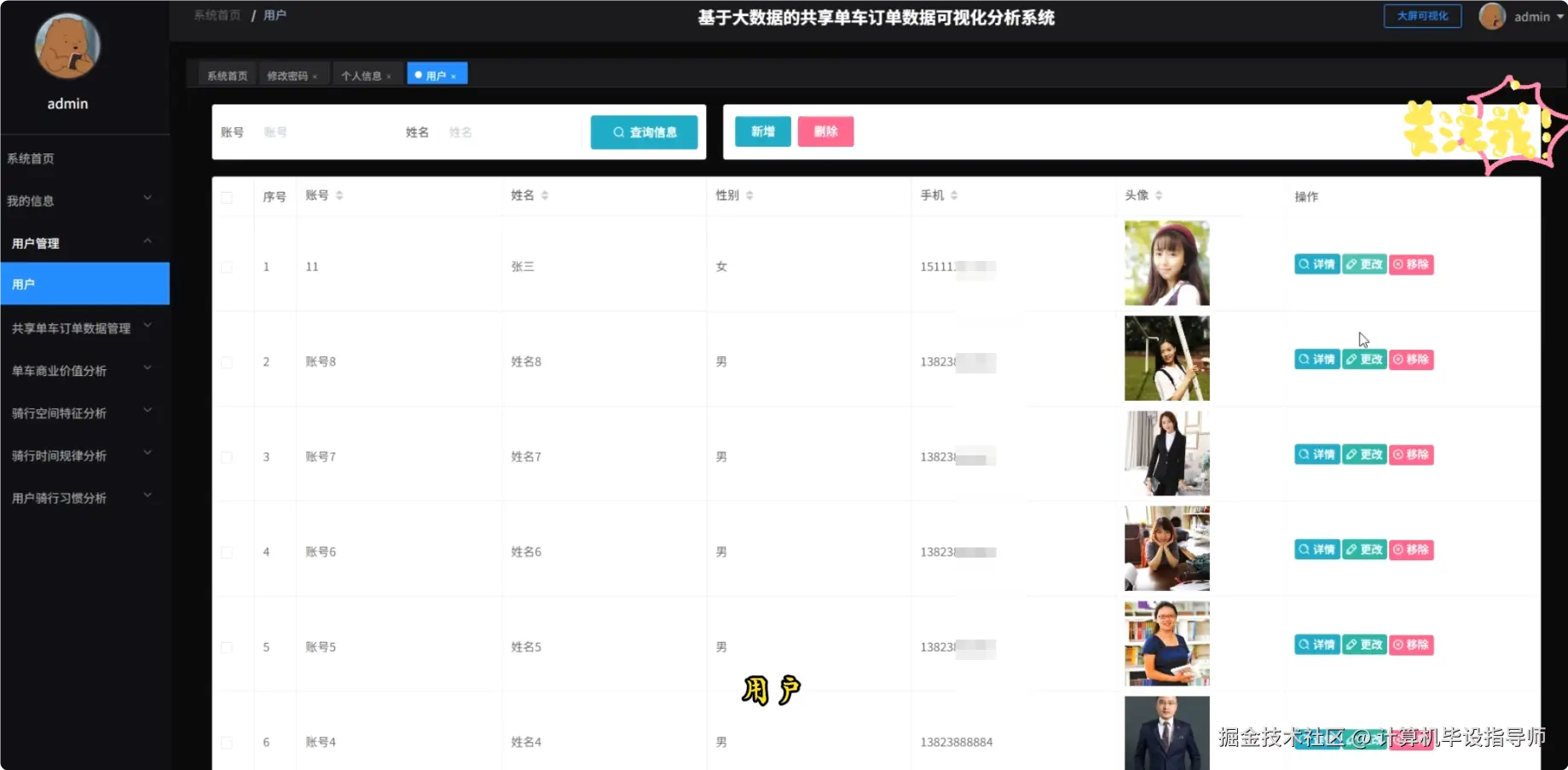Edit the 账号5 user row
Viewport: 1568px width, 770px height.
click(x=1364, y=645)
